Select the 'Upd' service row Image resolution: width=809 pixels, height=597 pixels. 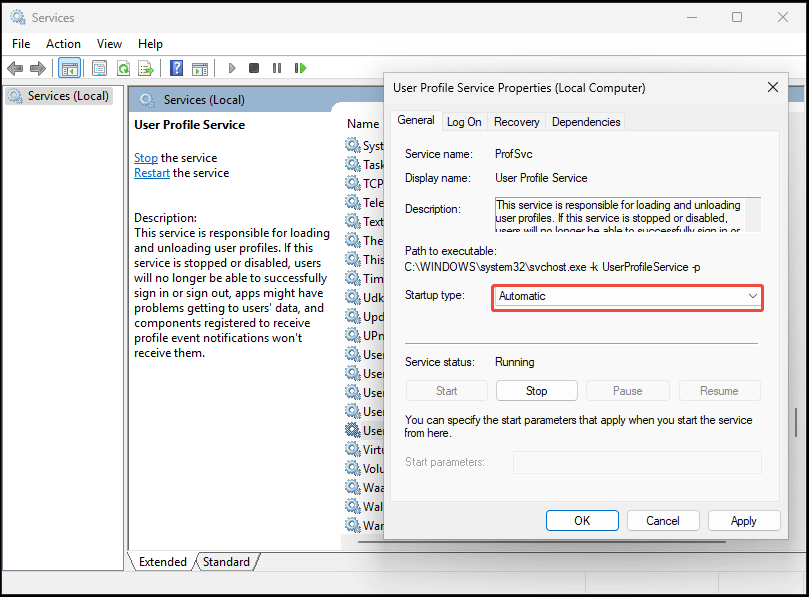tap(364, 316)
